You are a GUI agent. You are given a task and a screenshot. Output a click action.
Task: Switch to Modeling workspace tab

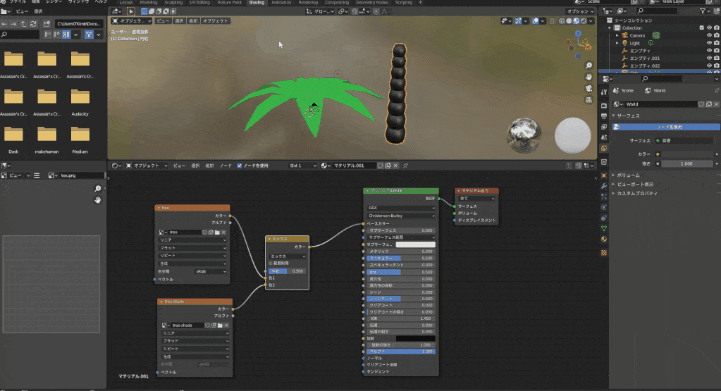coord(148,2)
